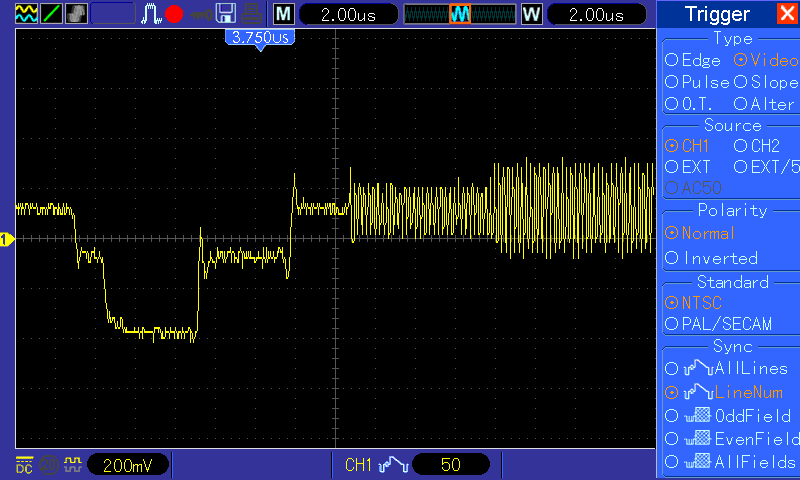Image resolution: width=800 pixels, height=480 pixels.
Task: Select the green diagonal line icon
Action: [51, 14]
